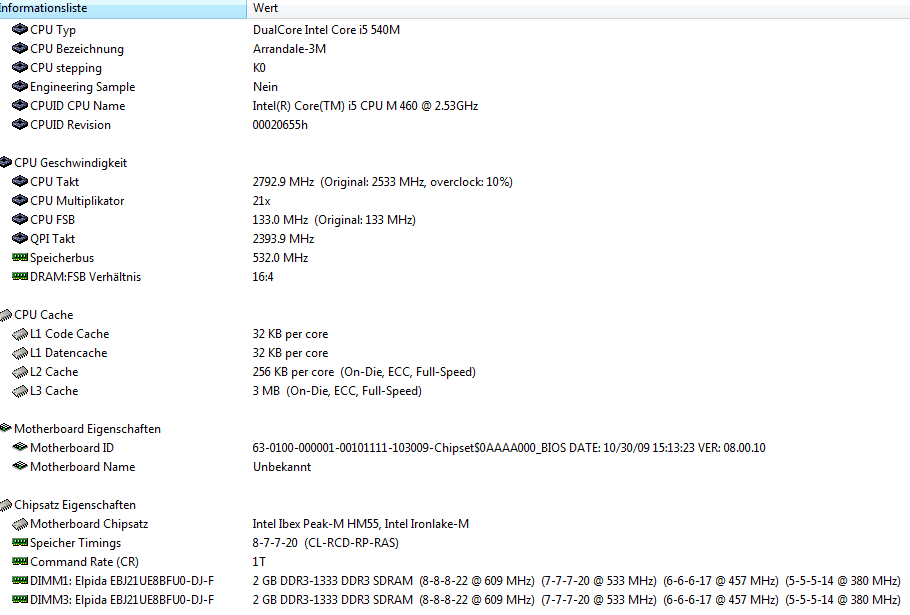Select the 'Nein' value for Engineering Sample
Image resolution: width=910 pixels, height=615 pixels.
coord(265,86)
